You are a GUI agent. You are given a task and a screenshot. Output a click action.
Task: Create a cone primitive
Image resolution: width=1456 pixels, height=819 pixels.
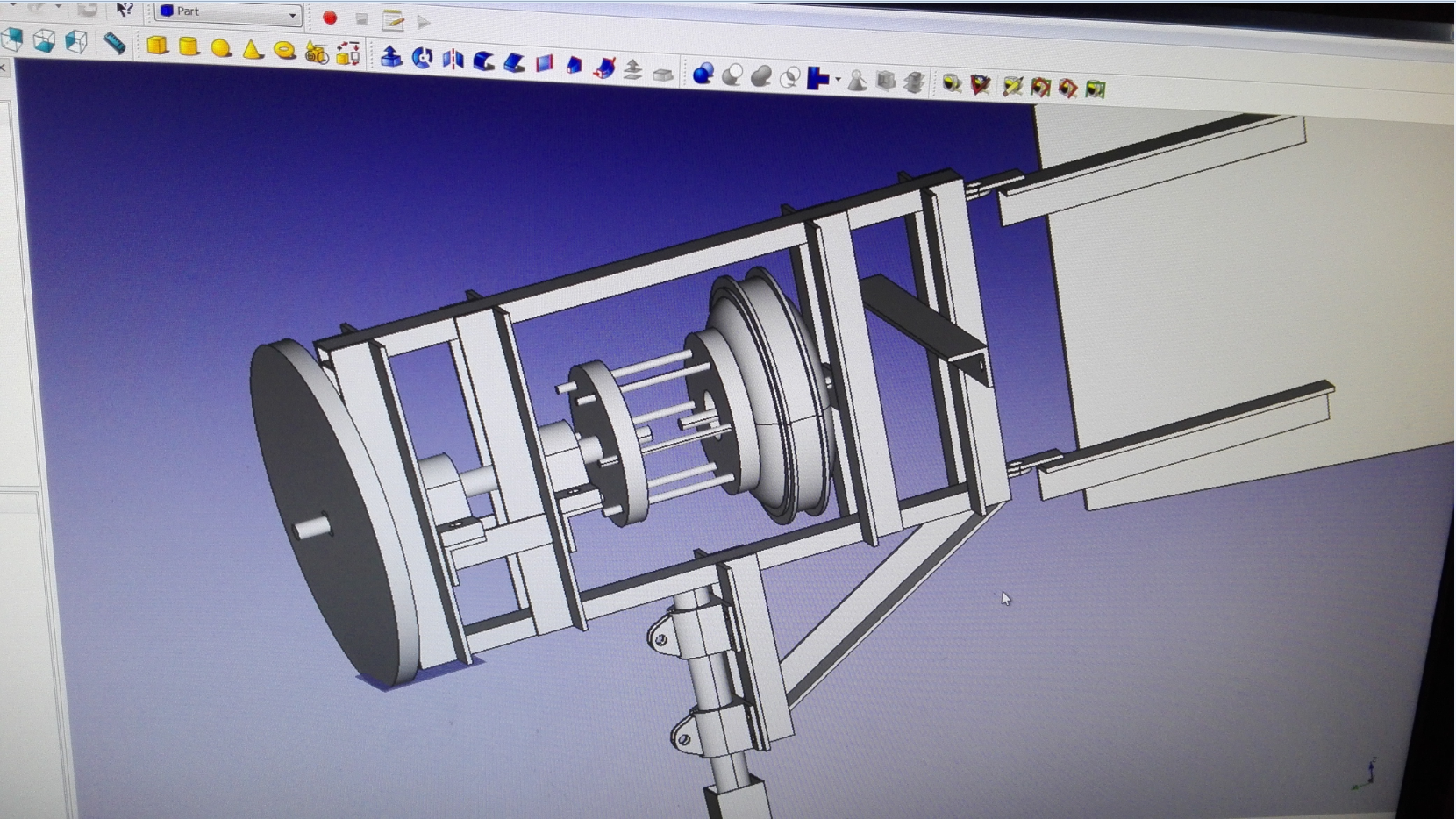[253, 49]
